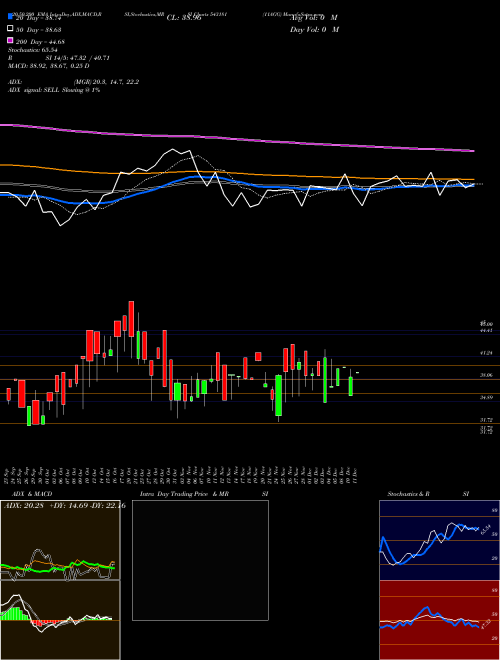
Task: Click the magenta 200 Day EMA legend swatch
Action: (x=11, y=41)
